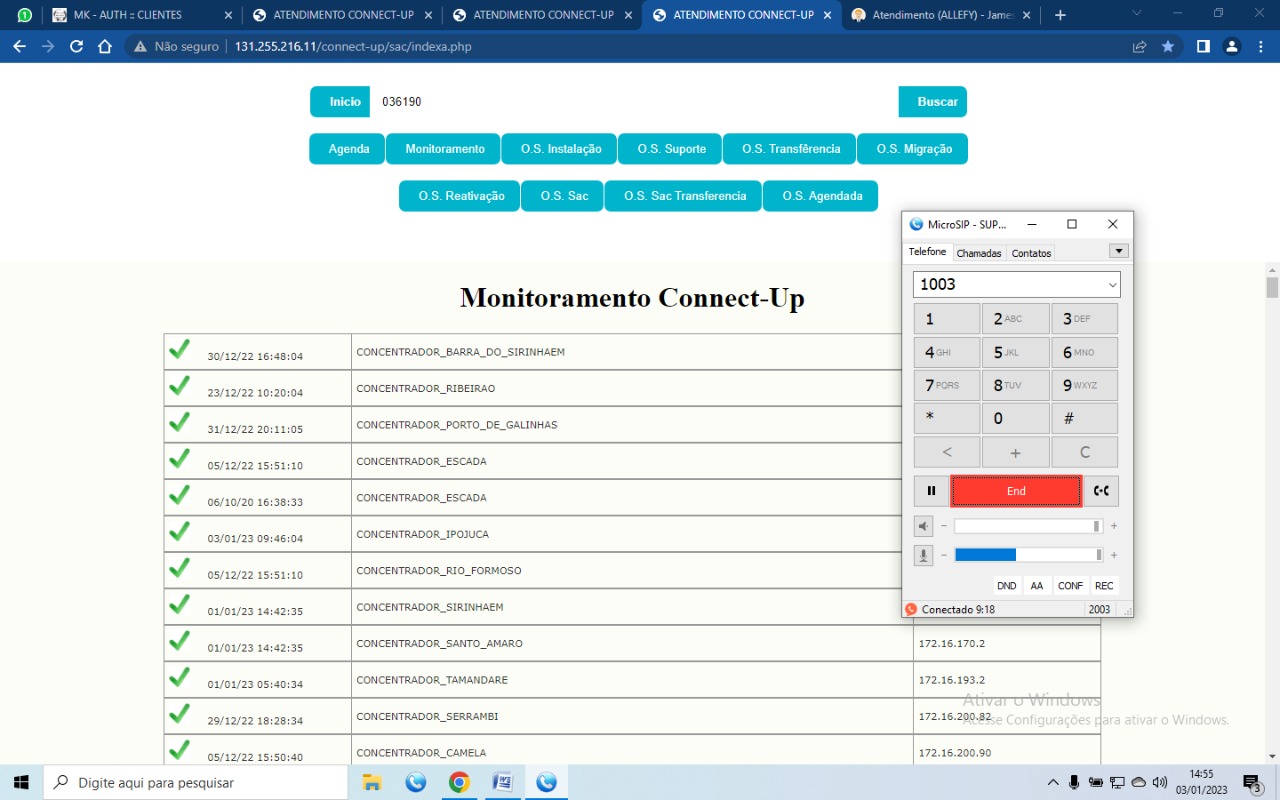The image size is (1280, 800).
Task: Dial the # key on MicroSIP keypad
Action: point(1085,419)
